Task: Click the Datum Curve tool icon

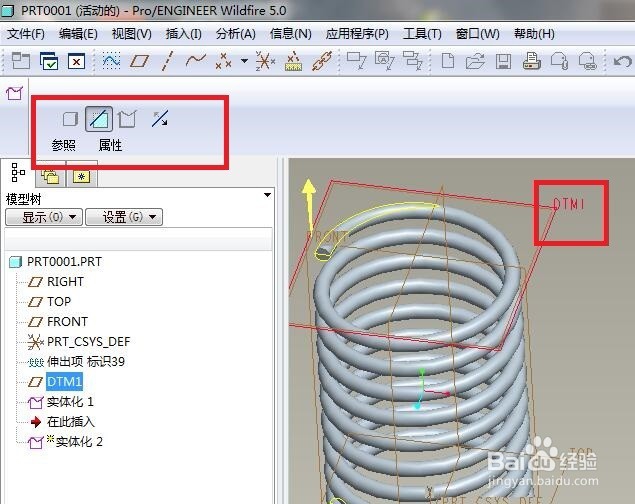Action: [x=196, y=61]
